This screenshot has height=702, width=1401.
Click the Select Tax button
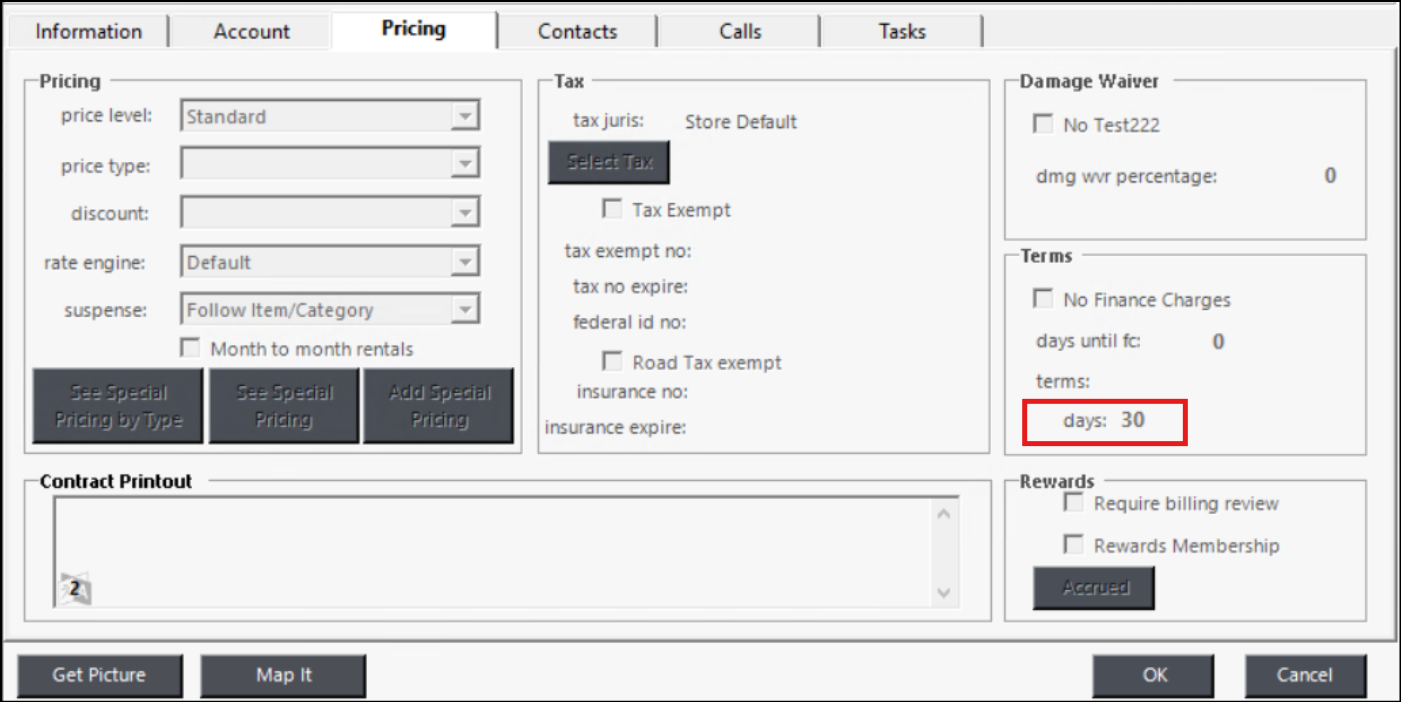click(x=609, y=162)
